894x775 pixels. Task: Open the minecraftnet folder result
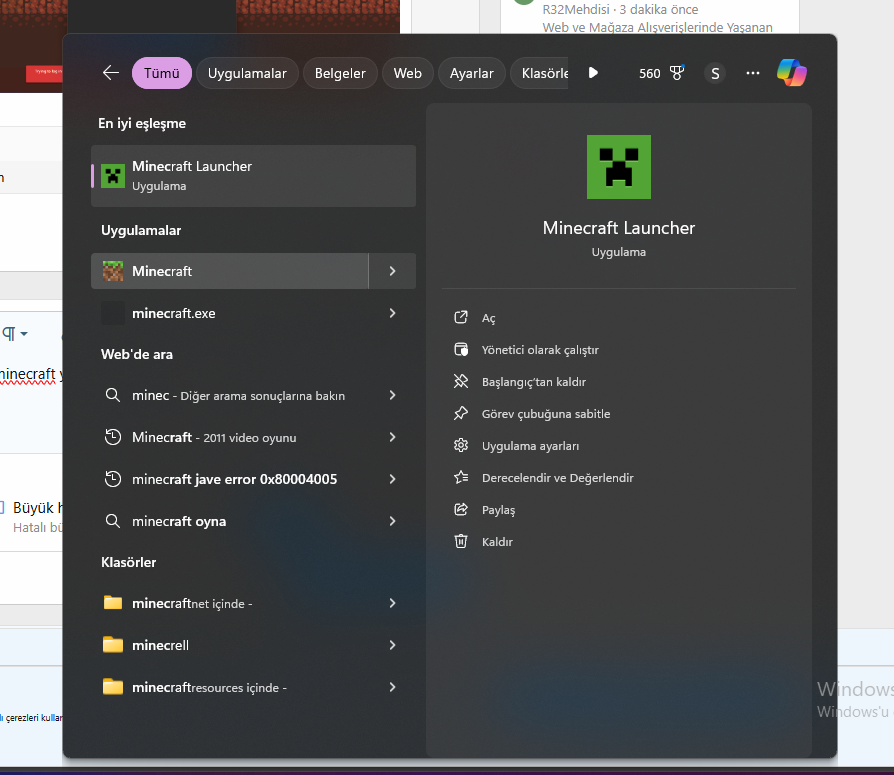[230, 603]
